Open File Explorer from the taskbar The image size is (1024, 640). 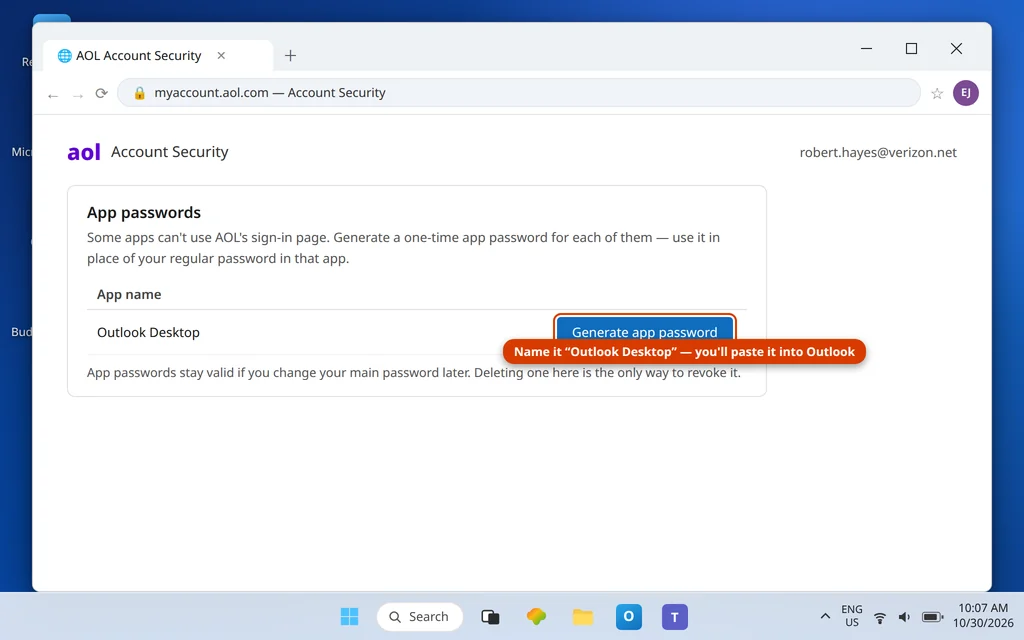583,616
